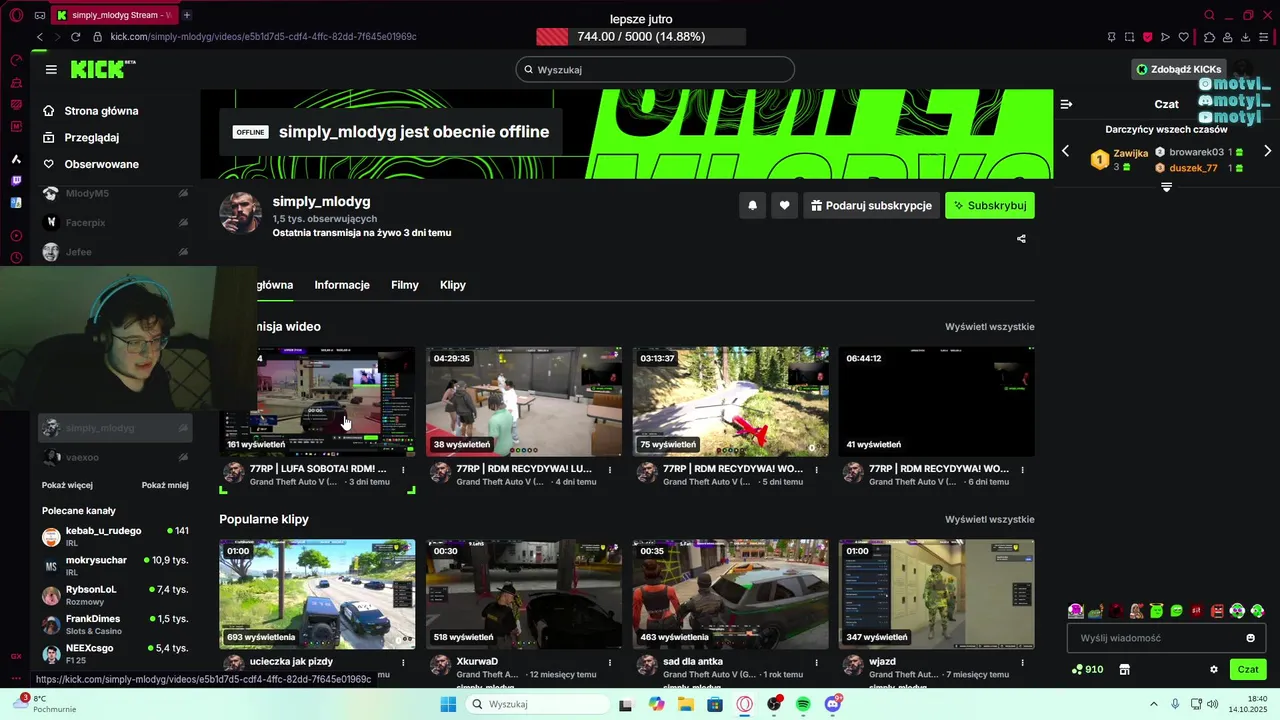Click Pokaż mniej in followed channels
Viewport: 1280px width, 720px height.
[165, 486]
